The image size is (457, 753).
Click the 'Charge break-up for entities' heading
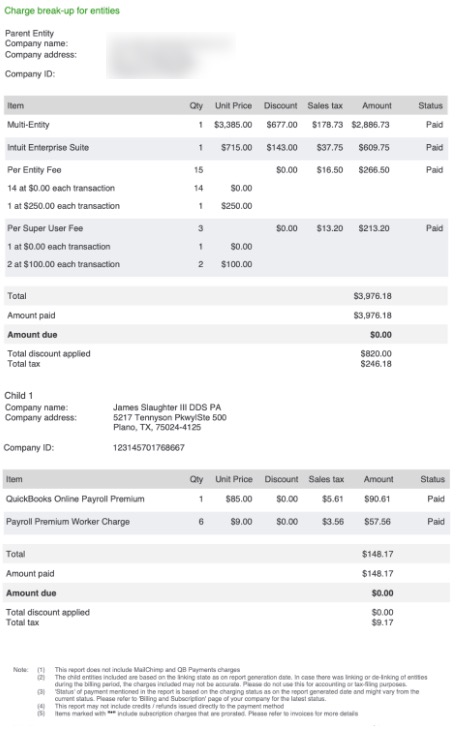(62, 11)
